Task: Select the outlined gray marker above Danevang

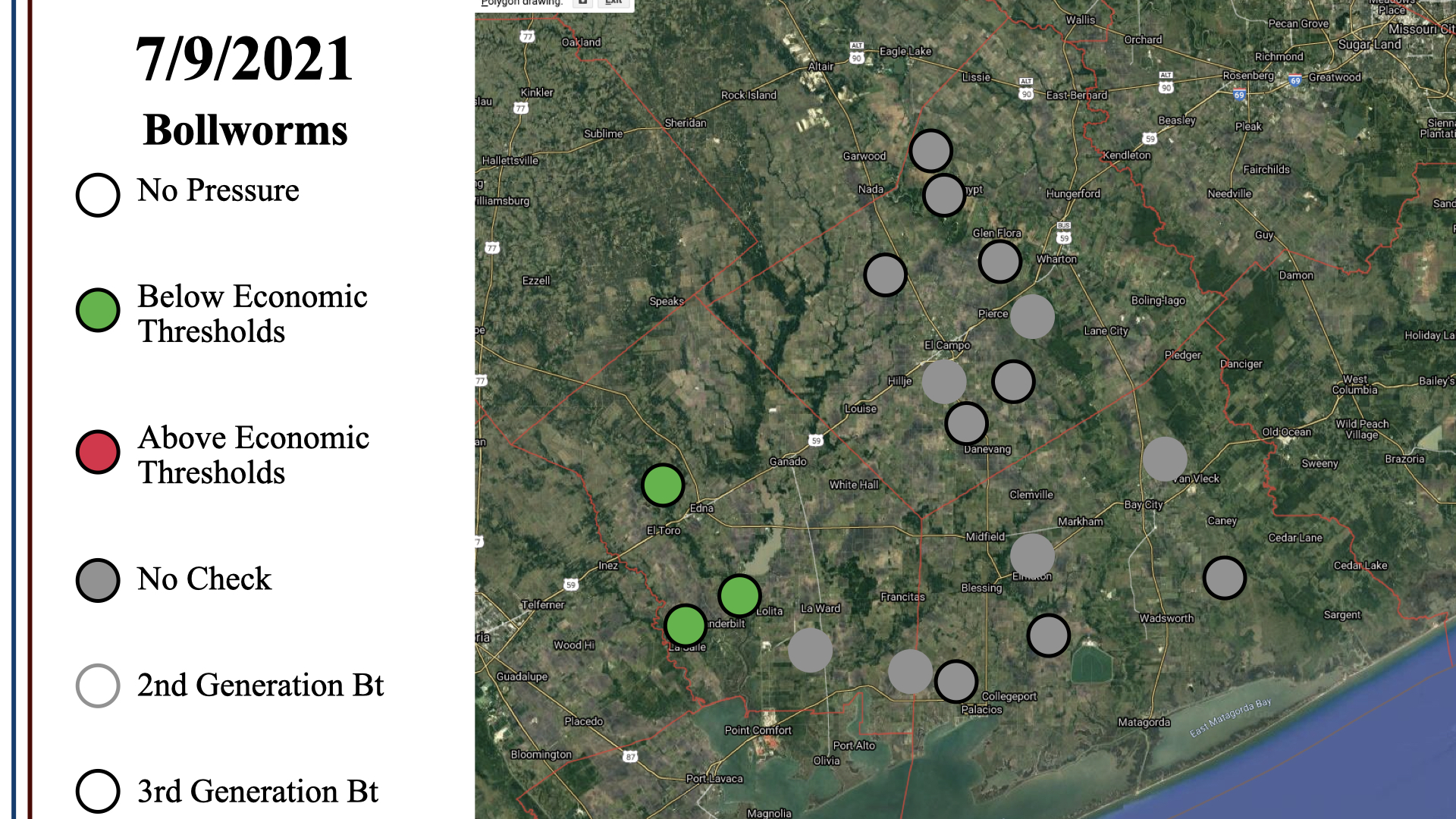Action: pyautogui.click(x=966, y=423)
